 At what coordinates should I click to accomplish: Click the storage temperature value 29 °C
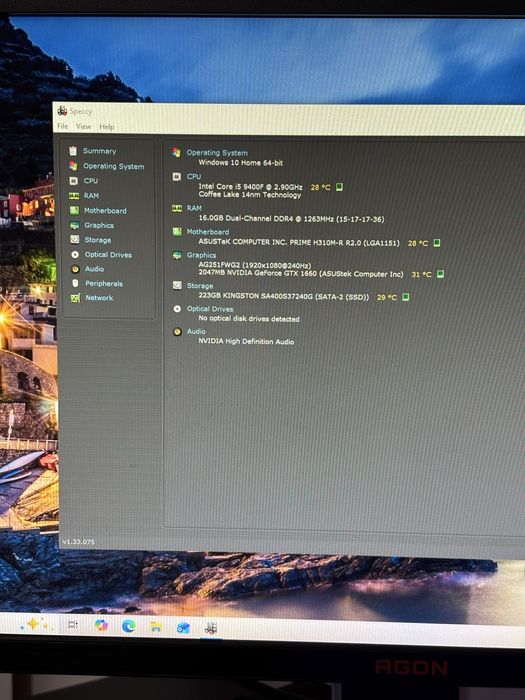(x=387, y=297)
